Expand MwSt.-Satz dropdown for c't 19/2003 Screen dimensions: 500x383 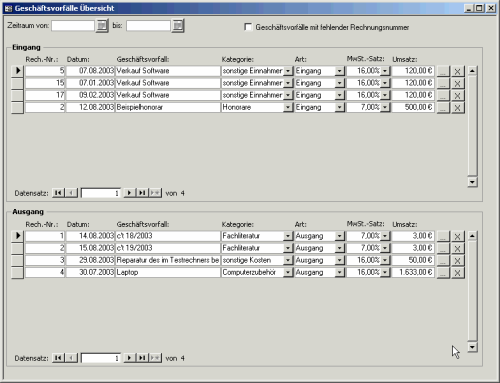385,248
